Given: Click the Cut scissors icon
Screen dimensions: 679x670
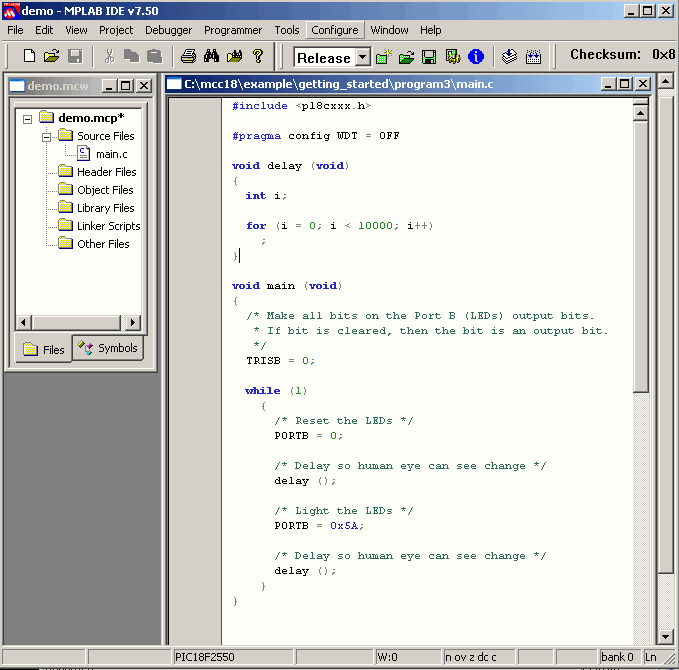Looking at the screenshot, I should tap(109, 56).
